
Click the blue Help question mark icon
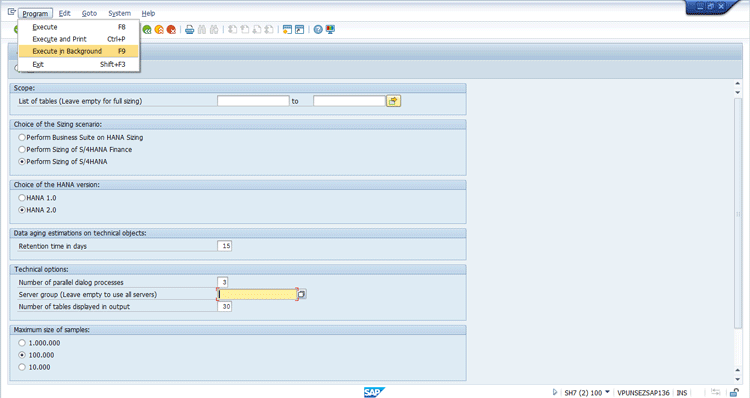pyautogui.click(x=318, y=30)
